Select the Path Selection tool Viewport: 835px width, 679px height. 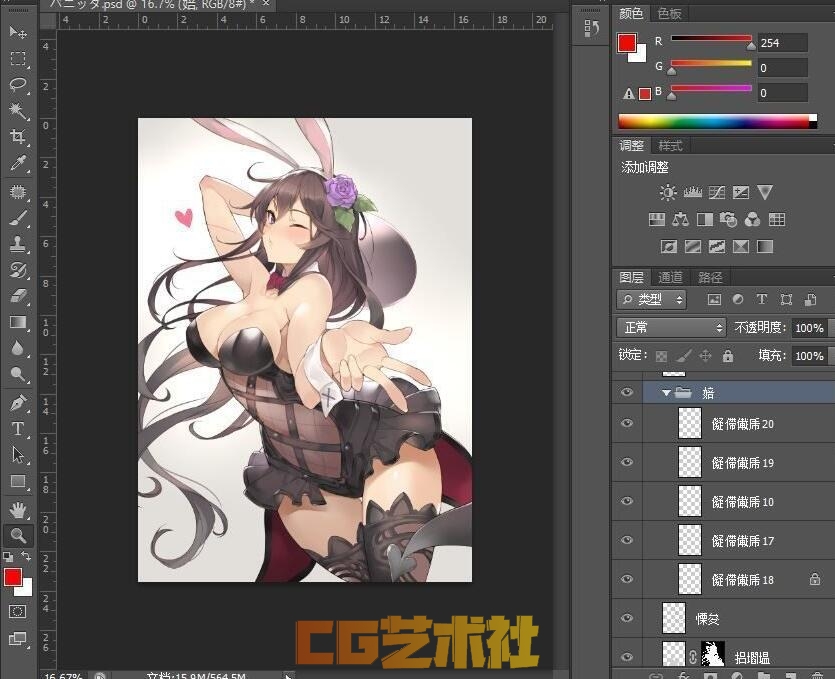(18, 455)
